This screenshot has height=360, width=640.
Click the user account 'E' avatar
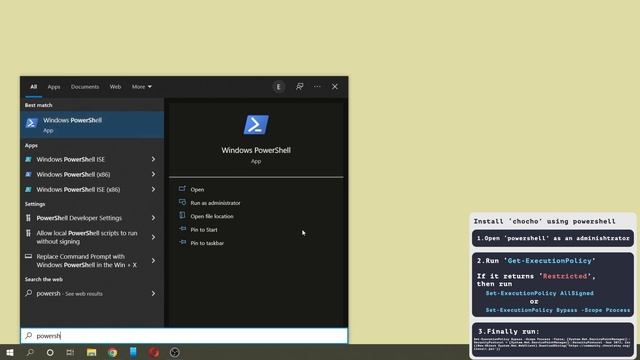(279, 87)
